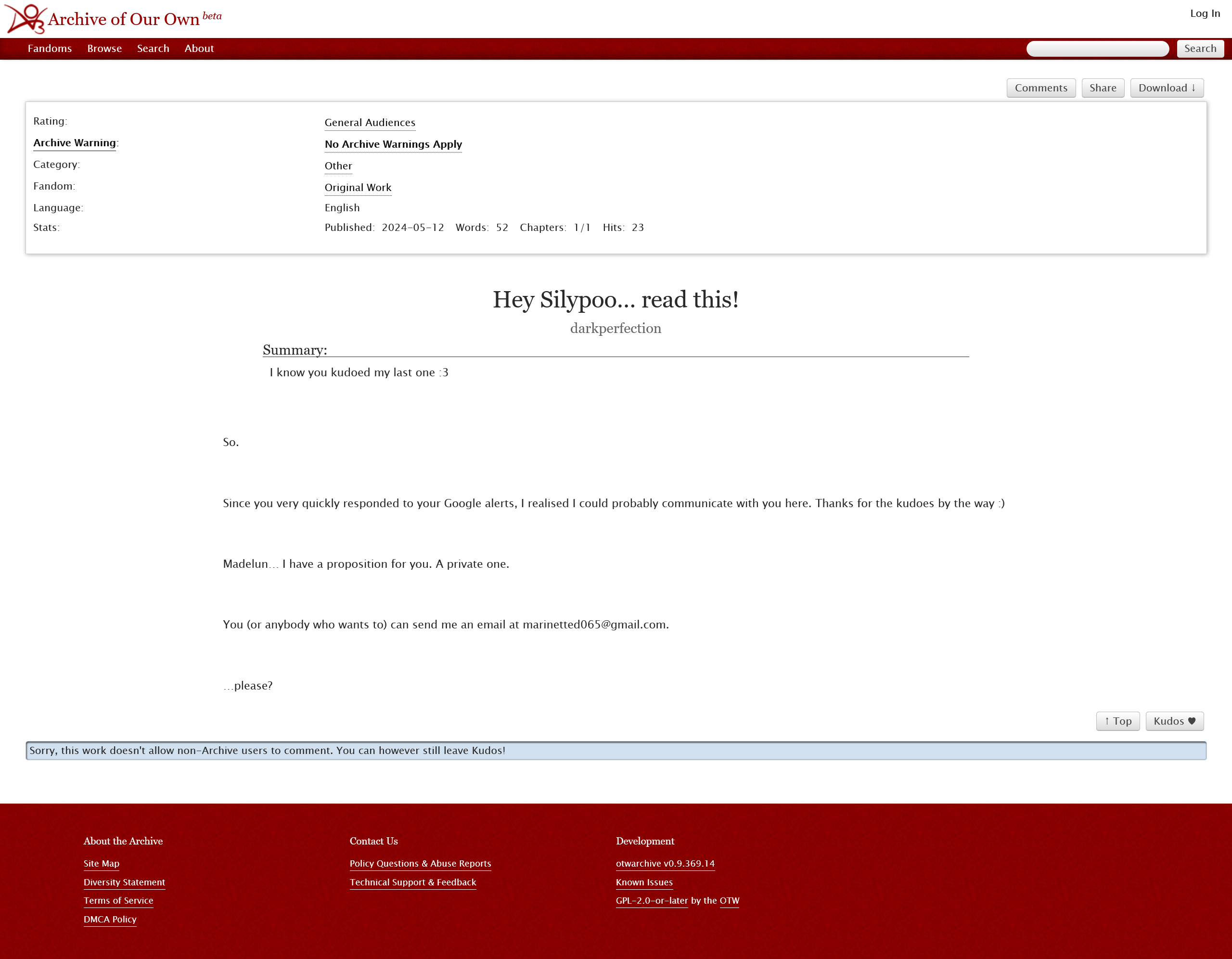Image resolution: width=1232 pixels, height=959 pixels.
Task: Open the otwarchive v0.9.369.14 link
Action: coord(665,864)
